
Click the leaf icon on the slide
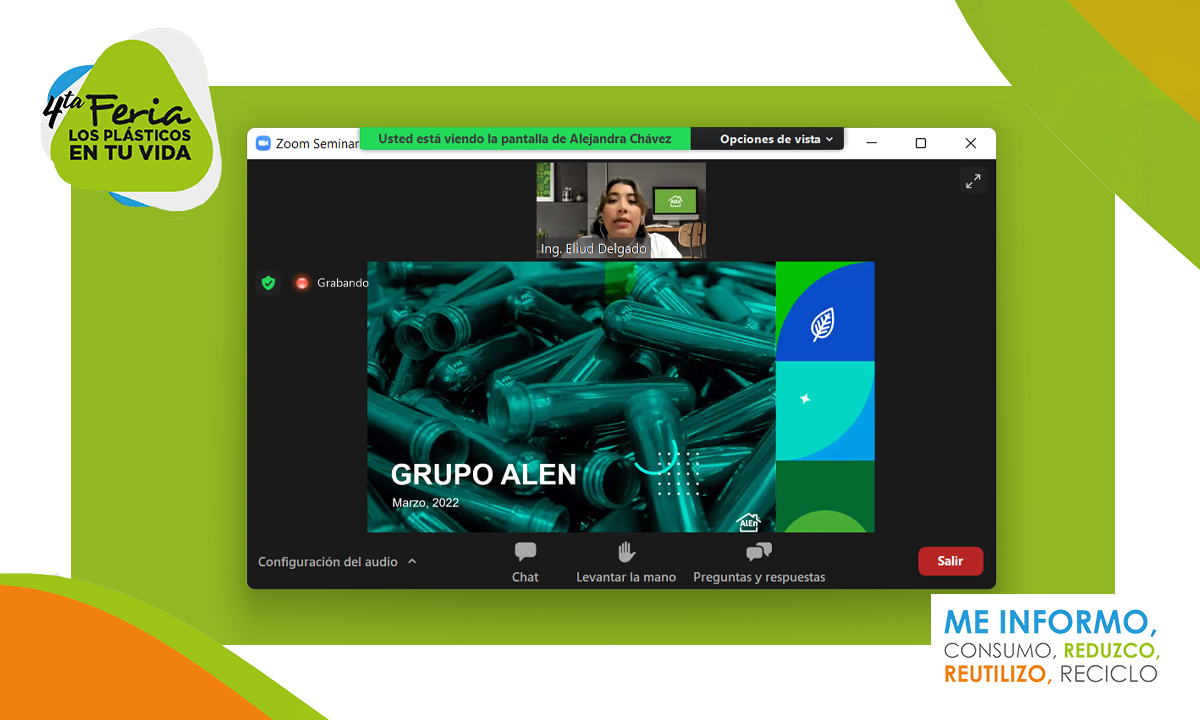point(822,325)
